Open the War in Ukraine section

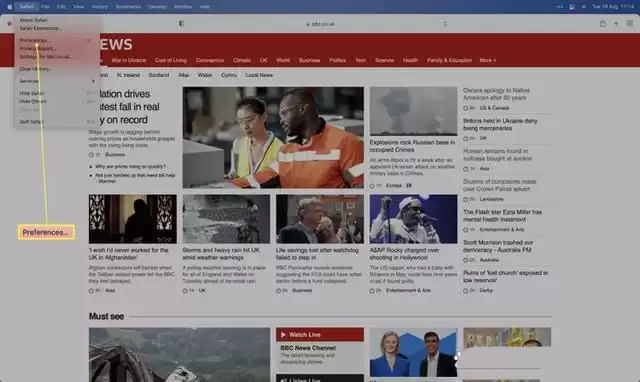coord(129,60)
